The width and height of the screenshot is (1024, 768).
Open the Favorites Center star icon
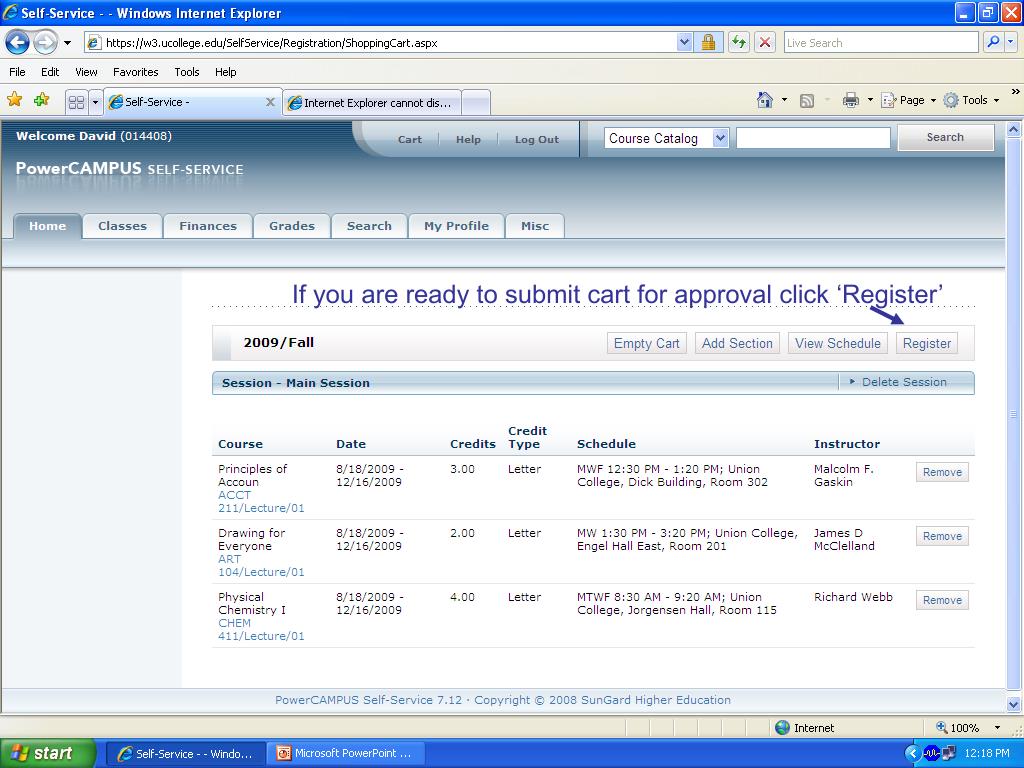pos(14,100)
